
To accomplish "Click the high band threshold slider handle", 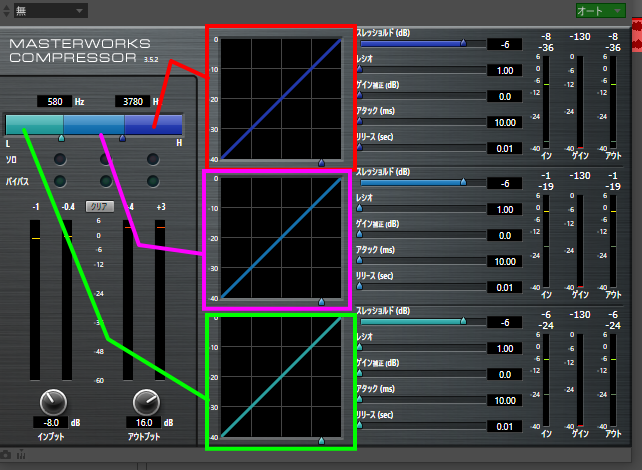I will (x=463, y=43).
